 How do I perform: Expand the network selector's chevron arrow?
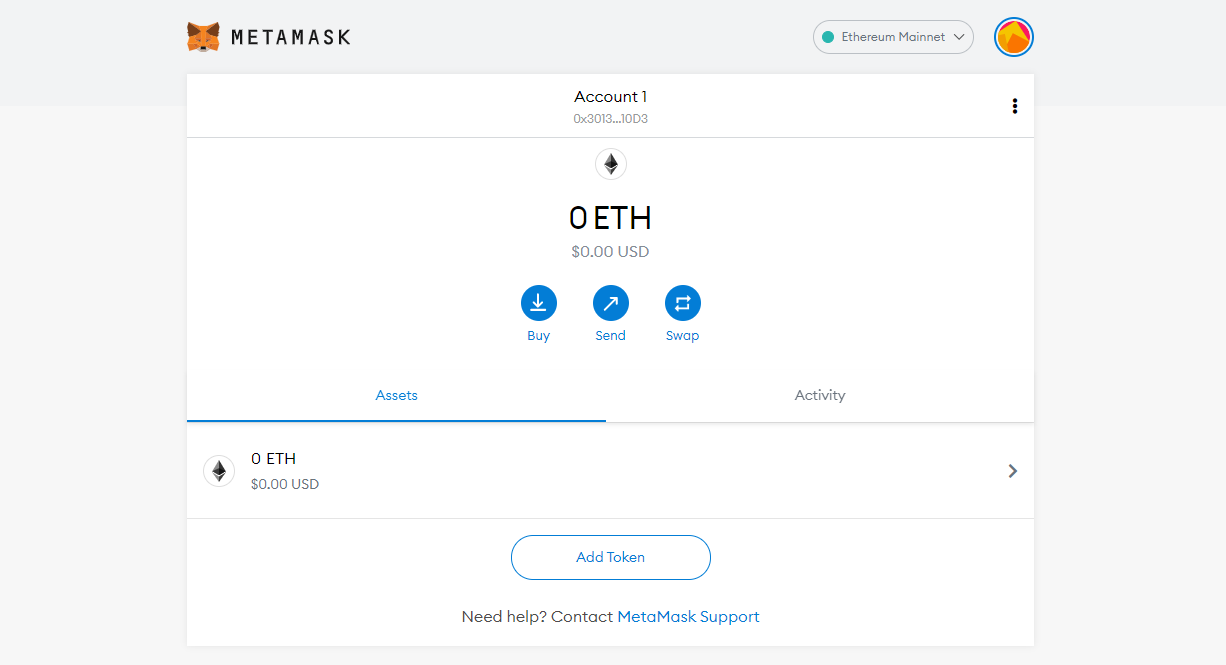(960, 37)
